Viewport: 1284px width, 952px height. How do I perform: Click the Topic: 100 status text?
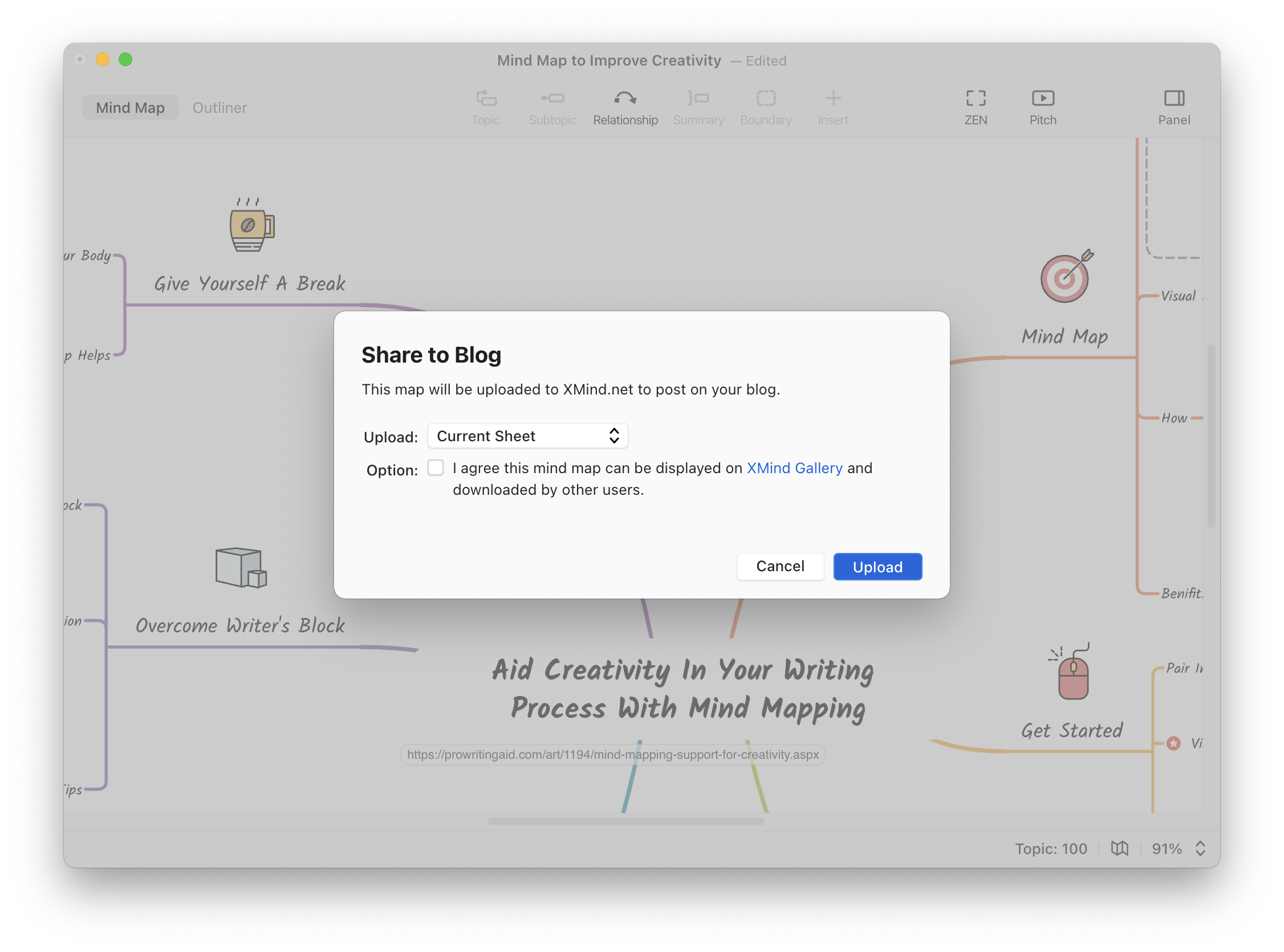click(1051, 848)
